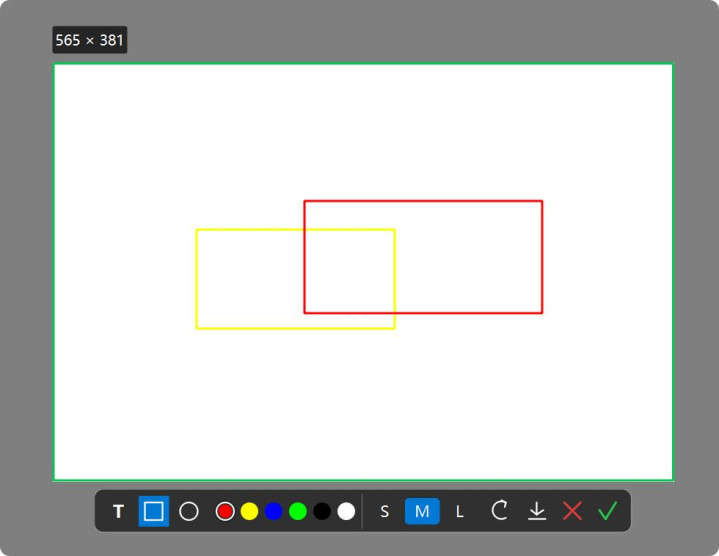
Task: Choose the yellow color swatch
Action: click(x=249, y=511)
